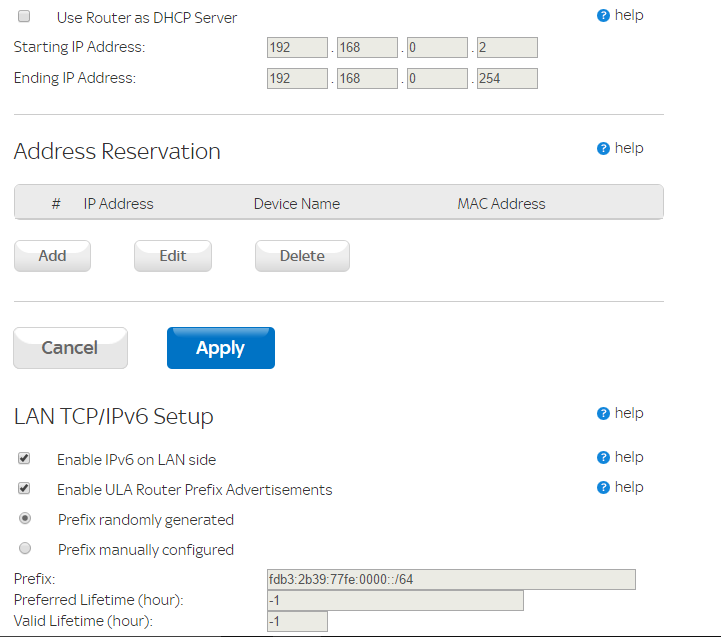721x637 pixels.
Task: Click help text beside LAN TCP/IPv6 Setup
Action: (629, 413)
